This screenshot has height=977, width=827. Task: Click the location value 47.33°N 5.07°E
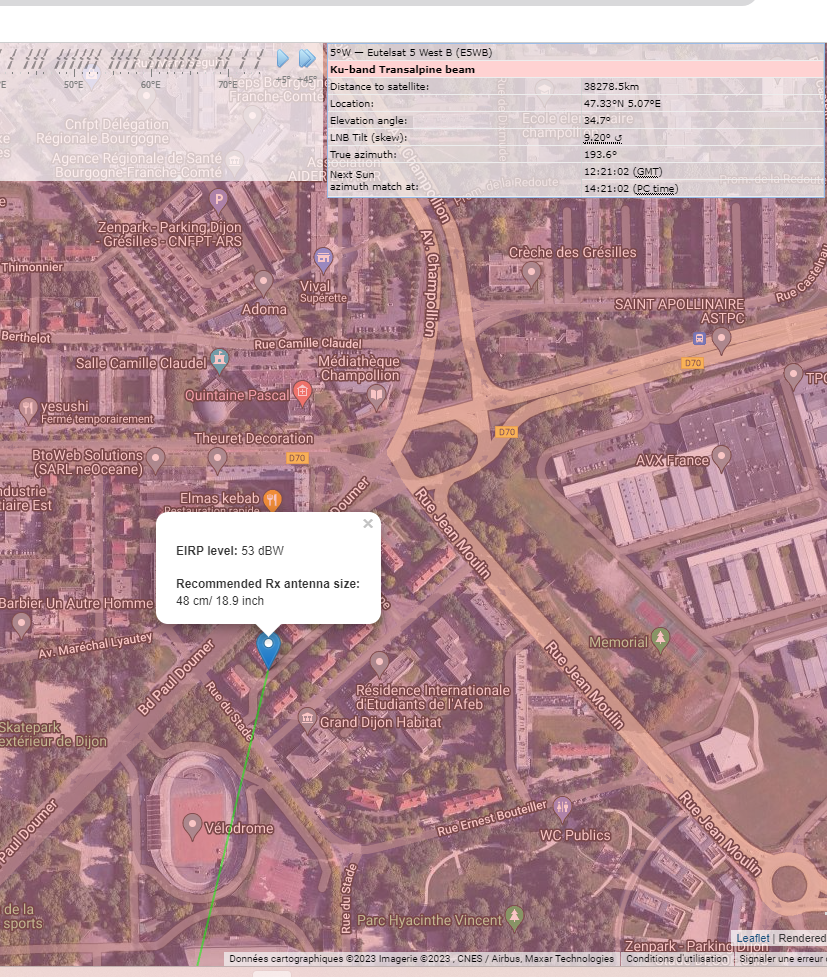pos(622,103)
